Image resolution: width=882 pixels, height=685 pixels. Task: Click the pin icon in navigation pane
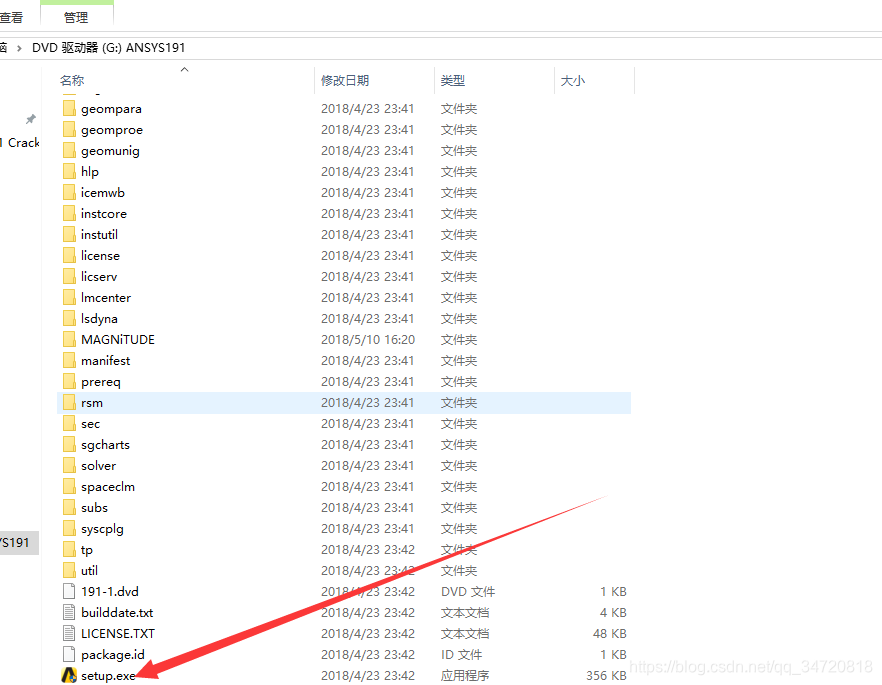click(x=30, y=119)
